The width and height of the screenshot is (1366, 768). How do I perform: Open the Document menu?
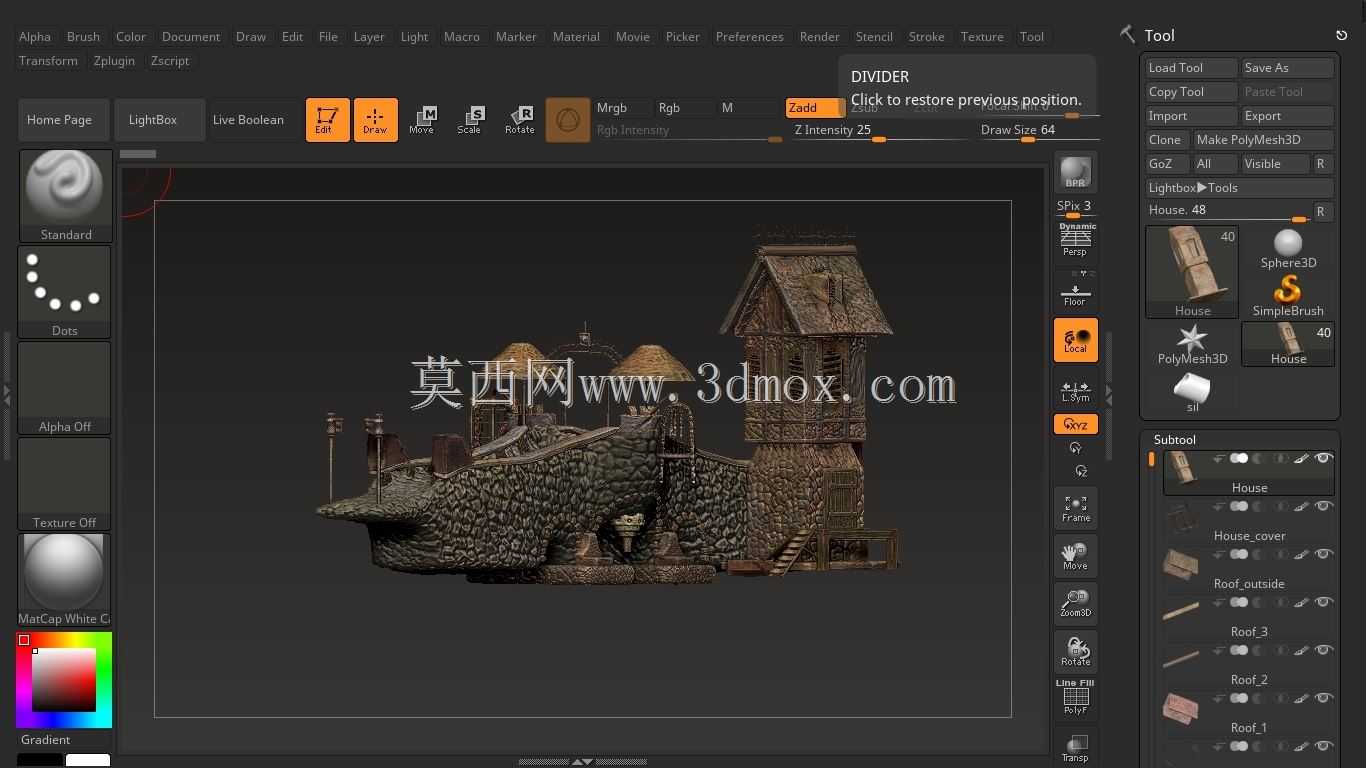pyautogui.click(x=191, y=37)
